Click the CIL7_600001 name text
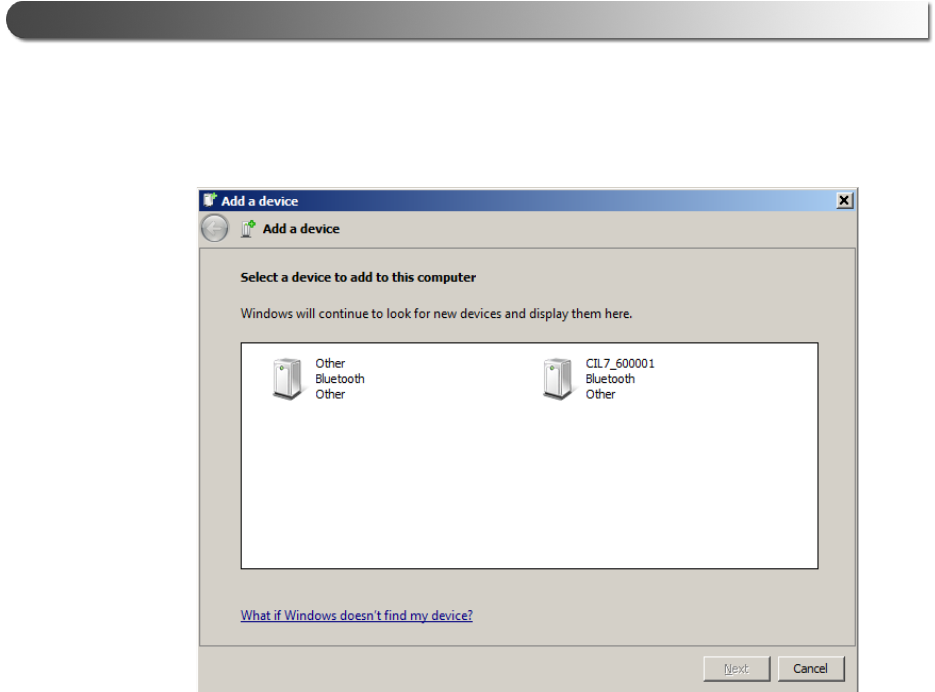935x692 pixels. click(620, 363)
